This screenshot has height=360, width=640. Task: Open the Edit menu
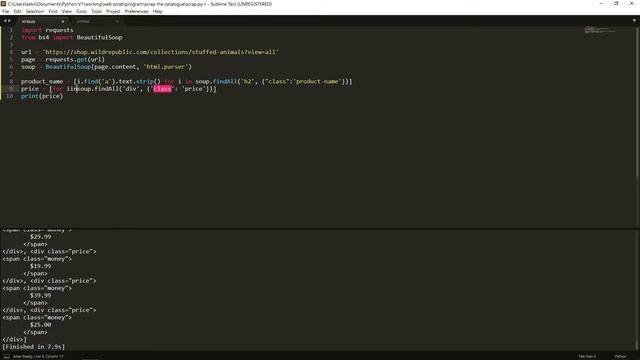point(18,11)
